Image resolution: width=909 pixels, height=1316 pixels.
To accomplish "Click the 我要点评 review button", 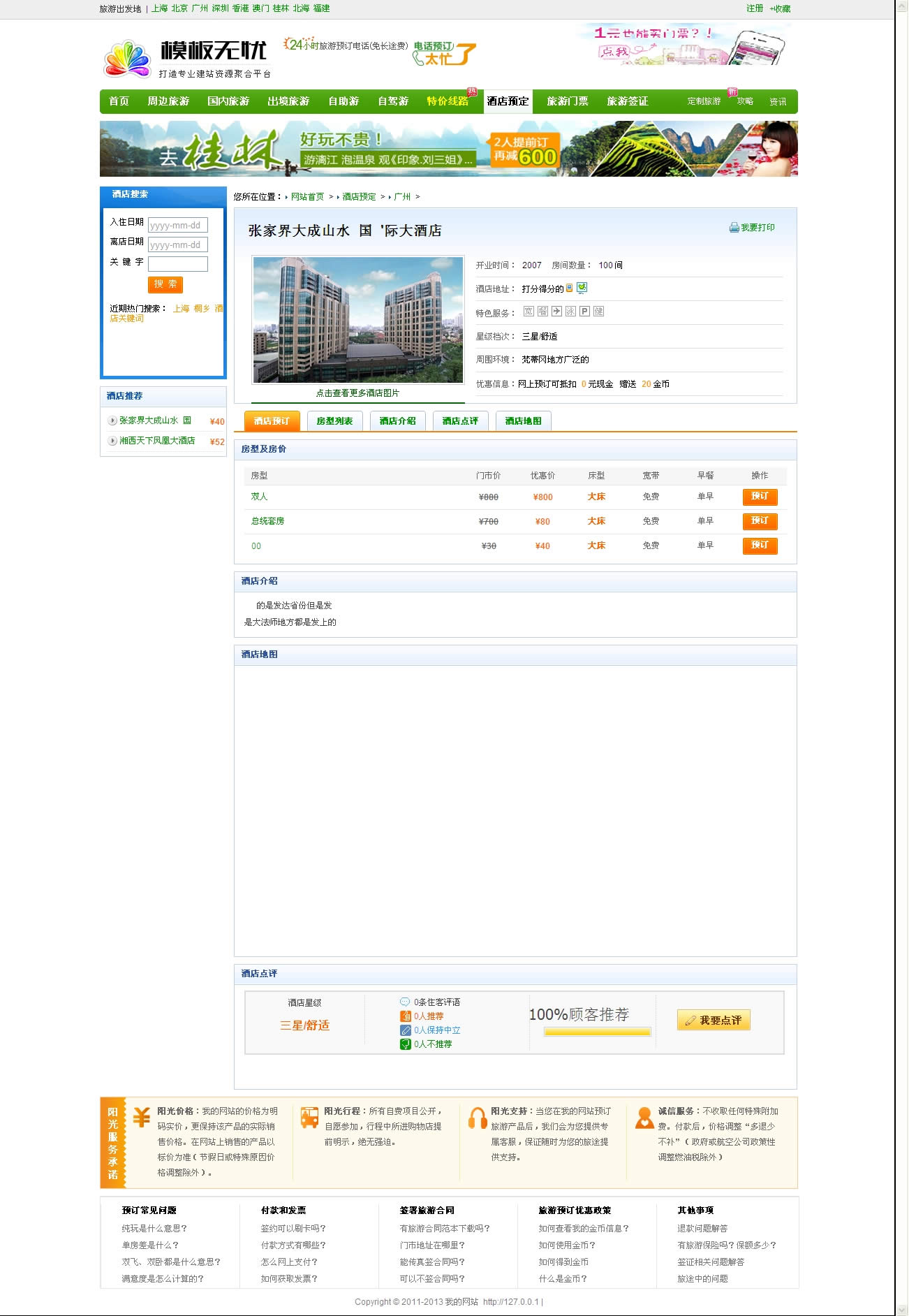I will (713, 1021).
